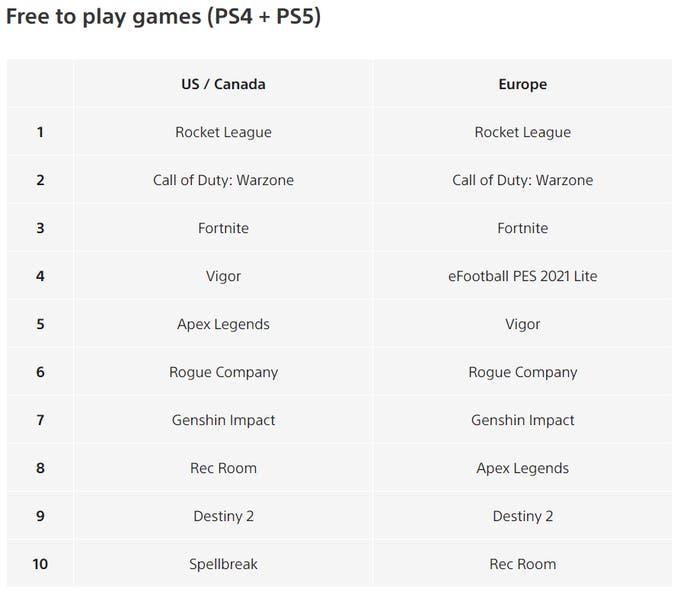Select Rocket League in Europe column

tap(522, 132)
